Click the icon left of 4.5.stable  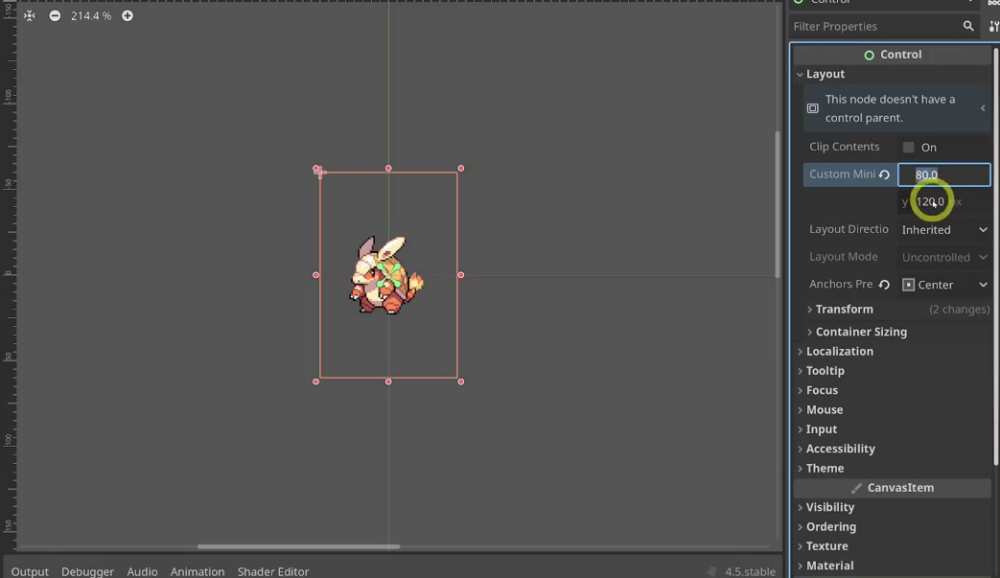click(x=711, y=572)
